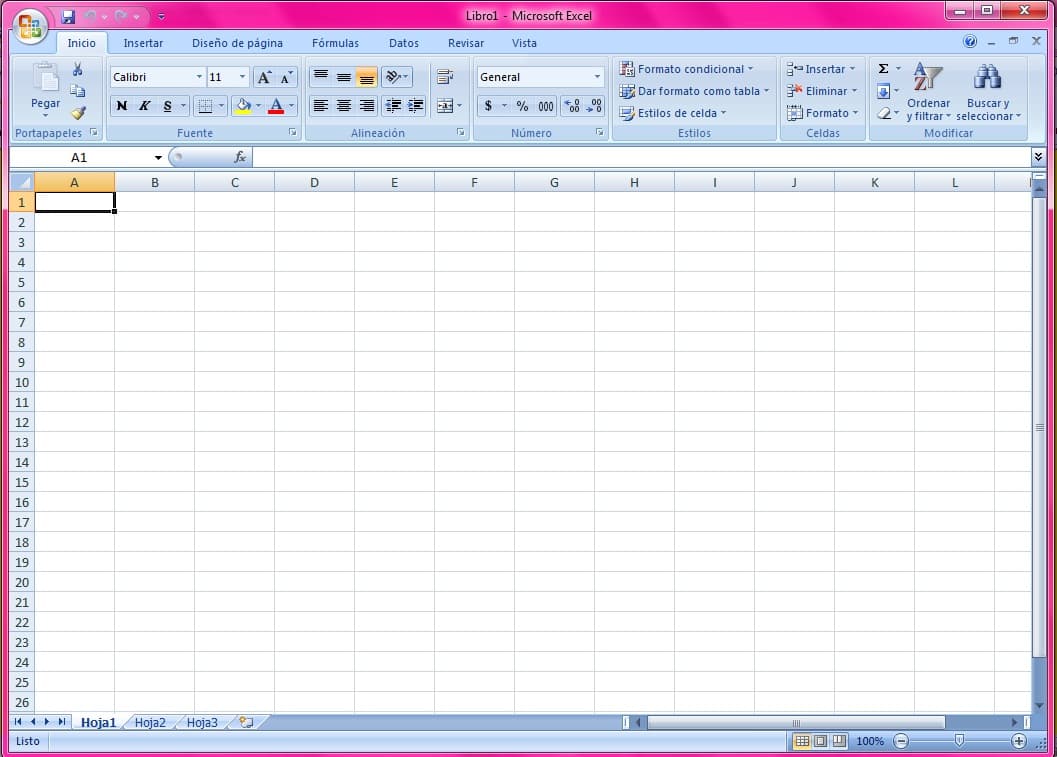This screenshot has width=1057, height=757.
Task: Open Formato condicional menu
Action: click(686, 69)
